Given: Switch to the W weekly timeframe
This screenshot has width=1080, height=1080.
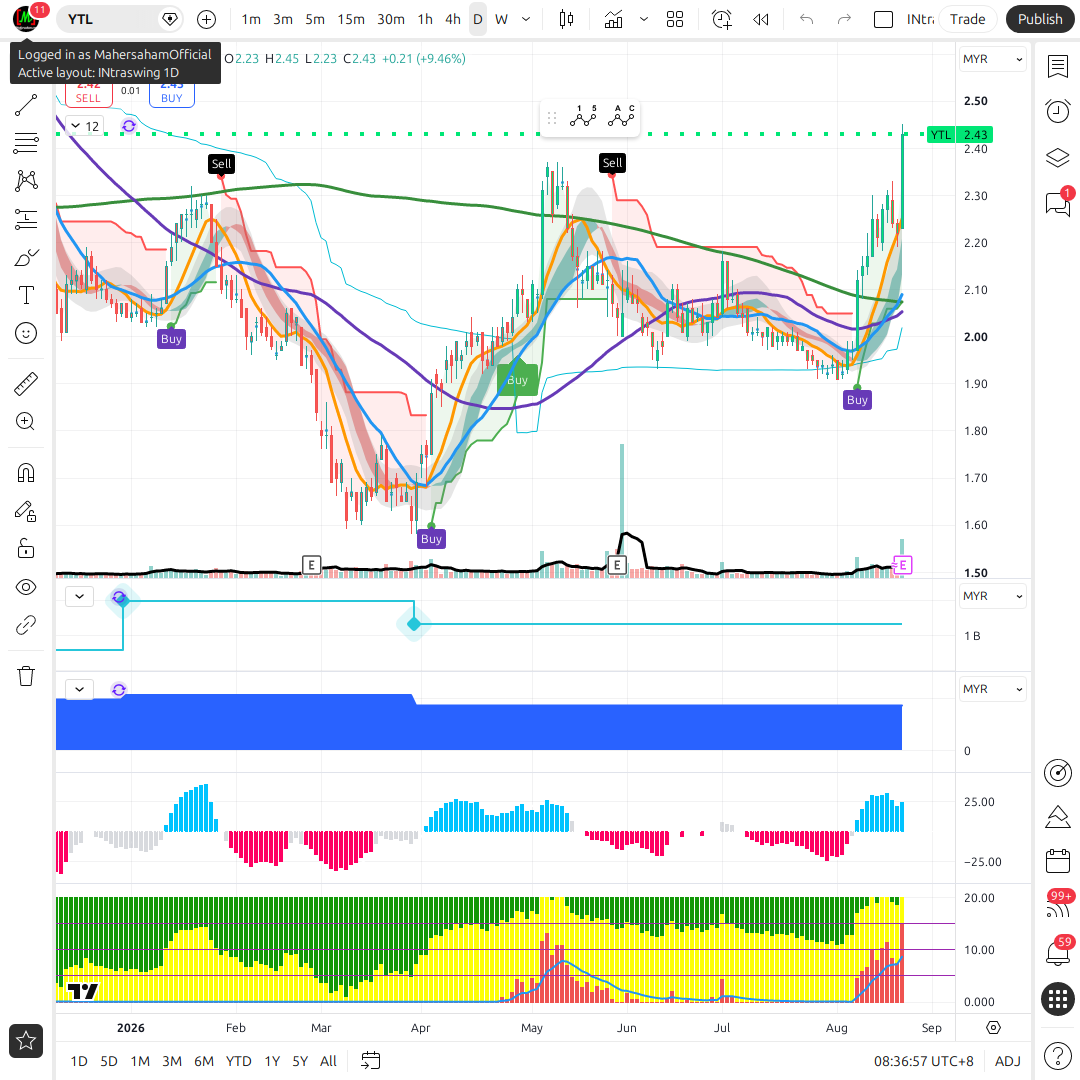Looking at the screenshot, I should click(x=501, y=19).
